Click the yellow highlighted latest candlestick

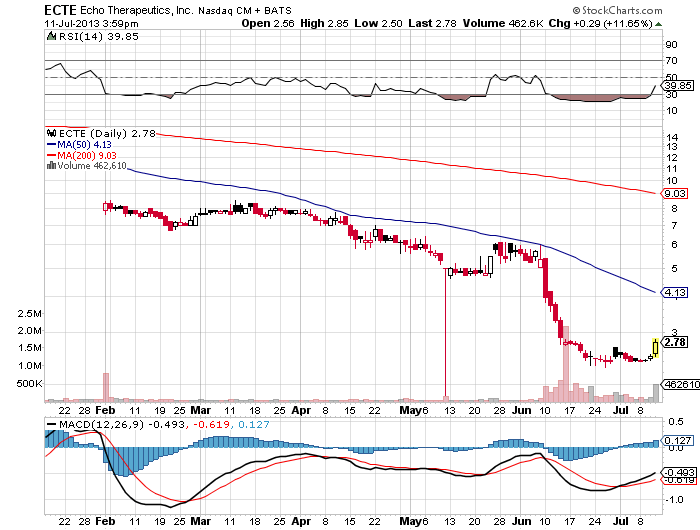point(655,348)
